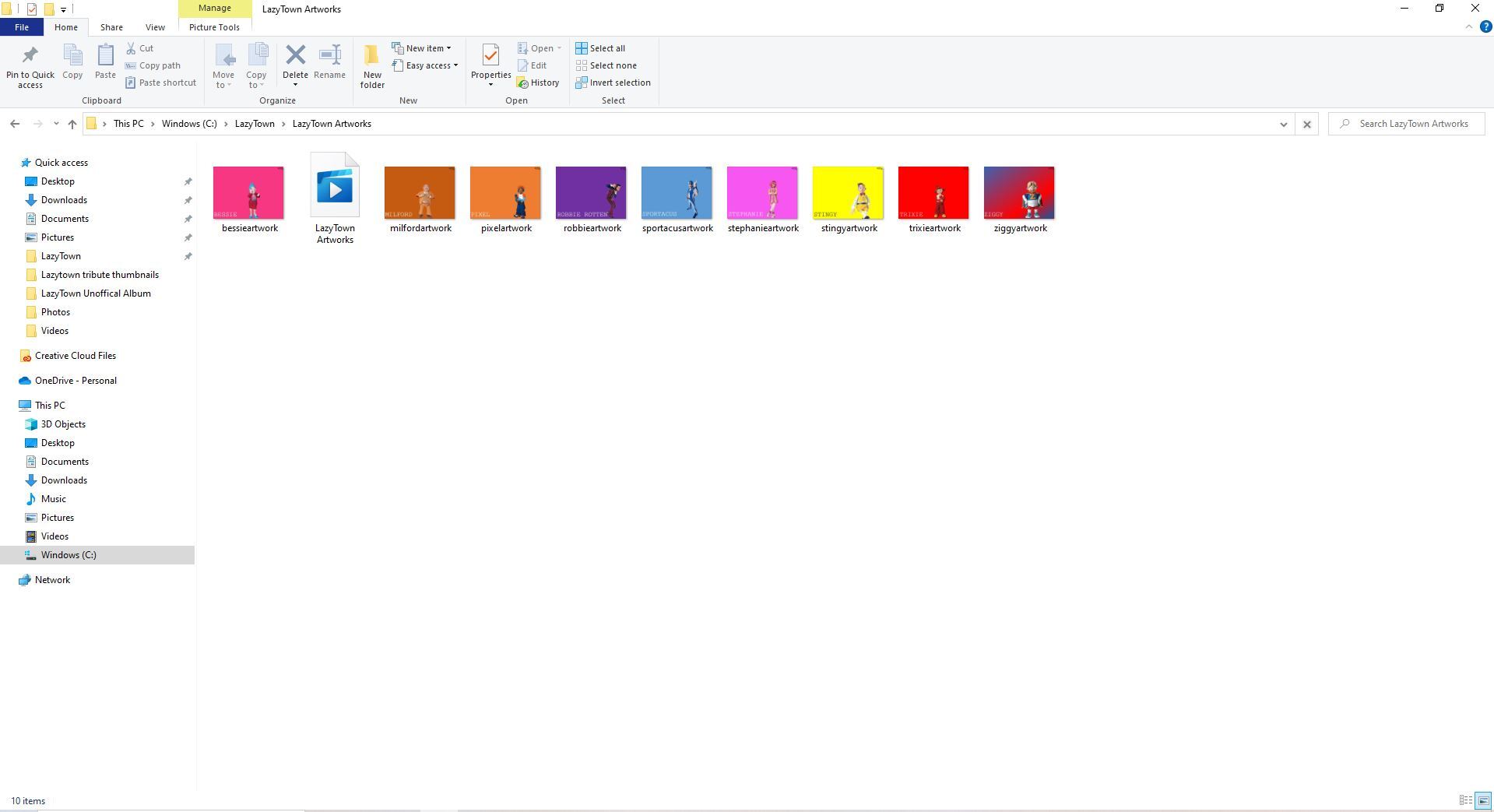Click LazyTown in the breadcrumb path
1494x812 pixels.
[x=255, y=124]
